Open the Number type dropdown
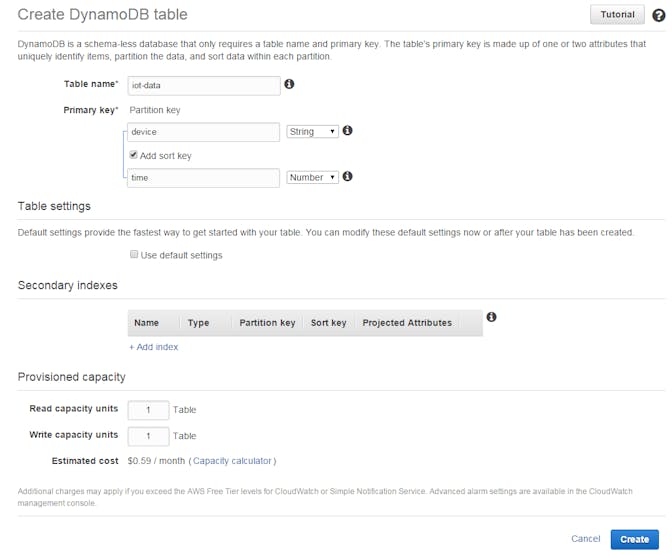The height and width of the screenshot is (555, 672). 312,177
